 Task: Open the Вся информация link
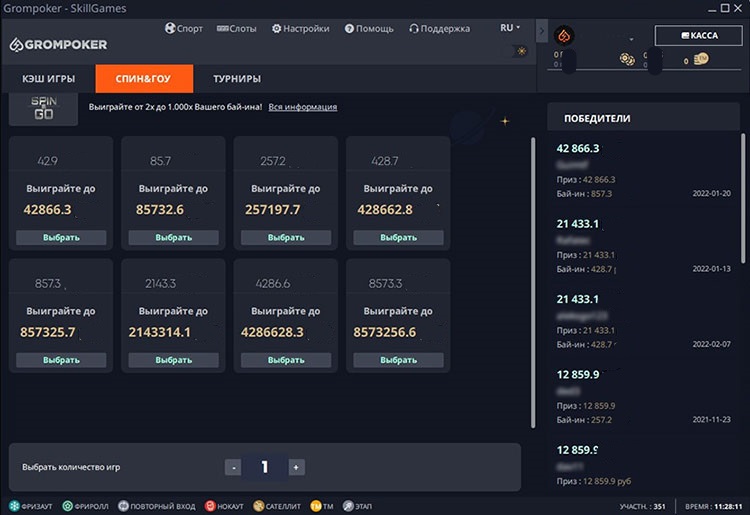pyautogui.click(x=302, y=107)
